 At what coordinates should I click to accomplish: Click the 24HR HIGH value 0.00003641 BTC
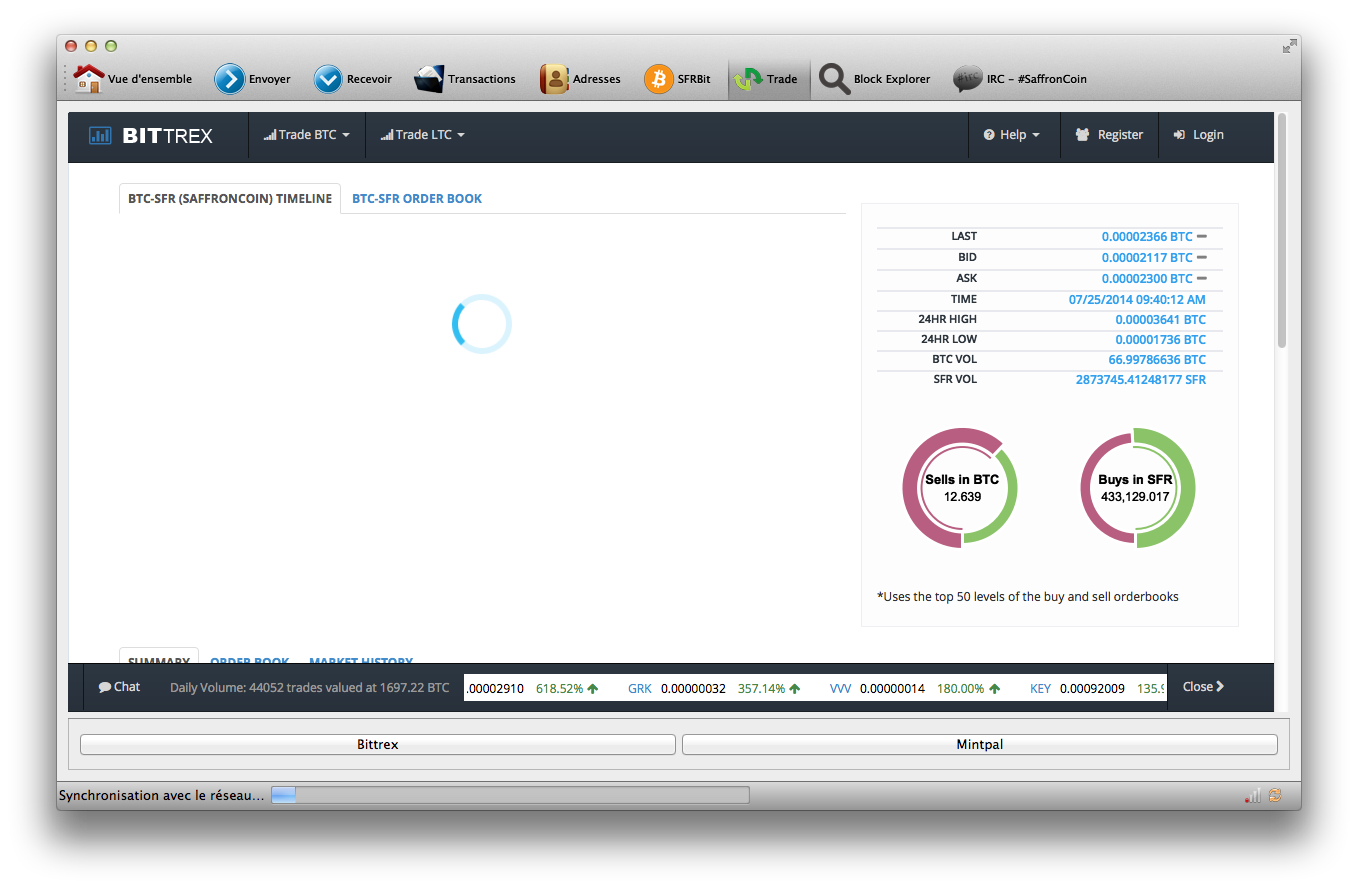[x=1161, y=320]
